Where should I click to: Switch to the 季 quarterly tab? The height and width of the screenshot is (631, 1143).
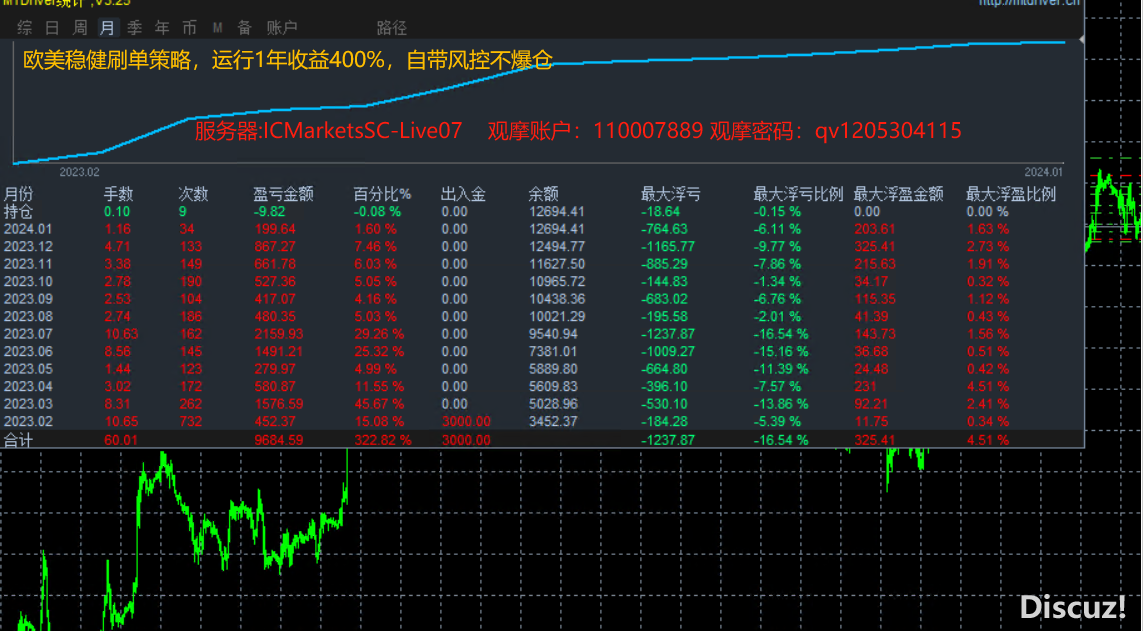[135, 28]
